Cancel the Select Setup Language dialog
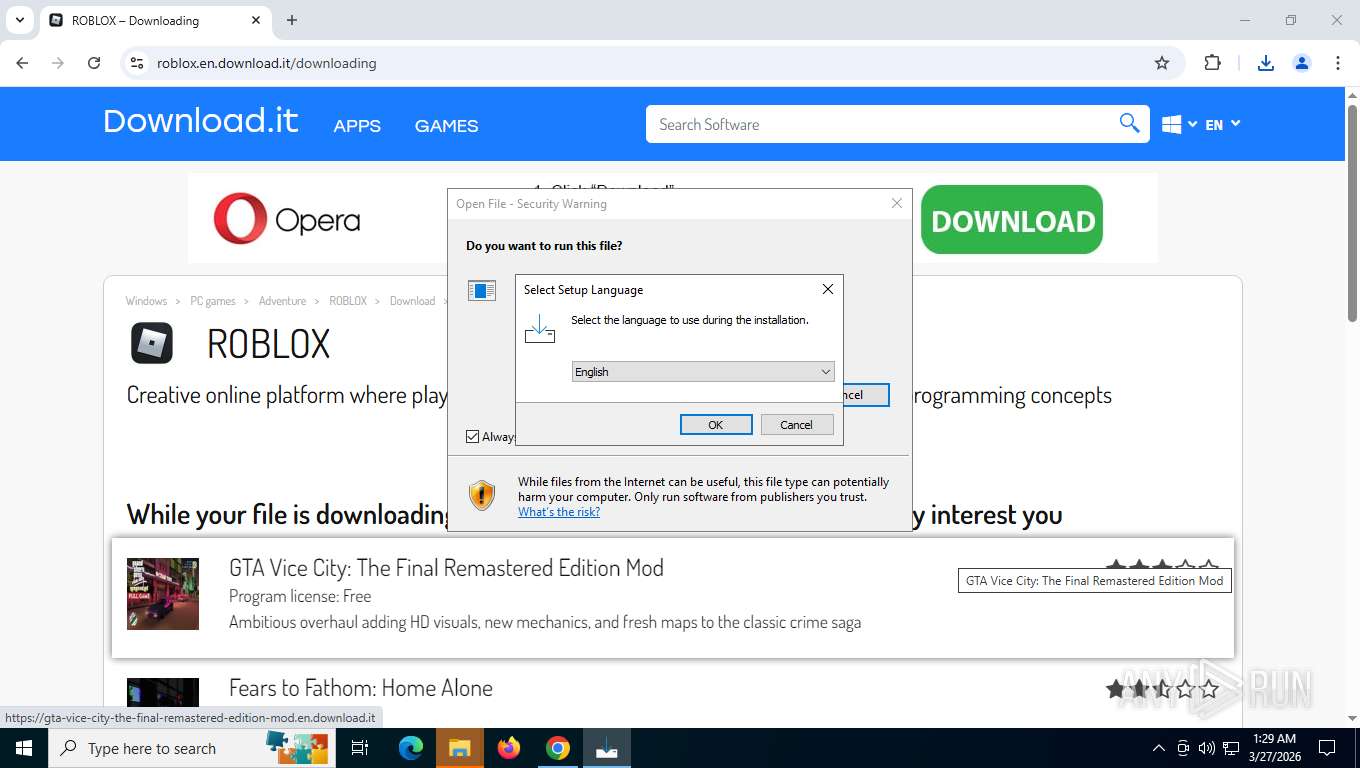The image size is (1360, 768). [x=797, y=425]
